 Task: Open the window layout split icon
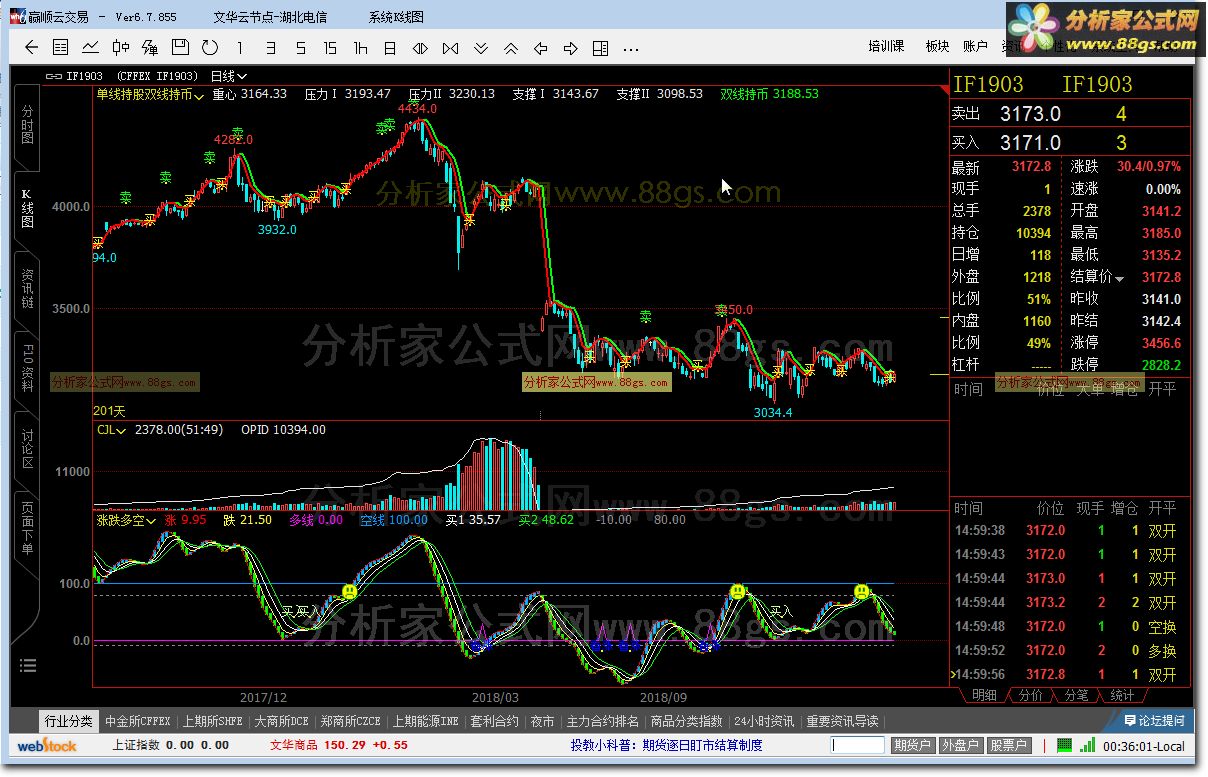pyautogui.click(x=601, y=47)
